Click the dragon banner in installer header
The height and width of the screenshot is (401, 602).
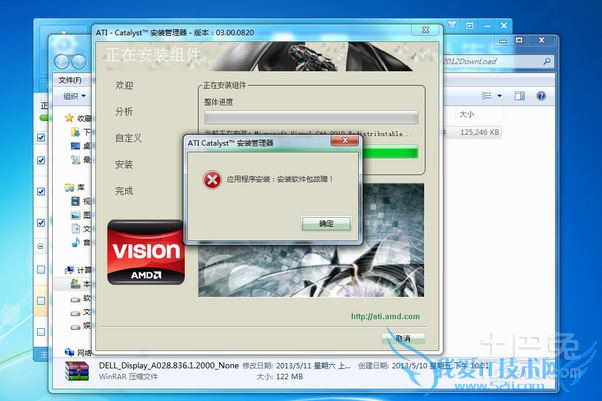(311, 56)
